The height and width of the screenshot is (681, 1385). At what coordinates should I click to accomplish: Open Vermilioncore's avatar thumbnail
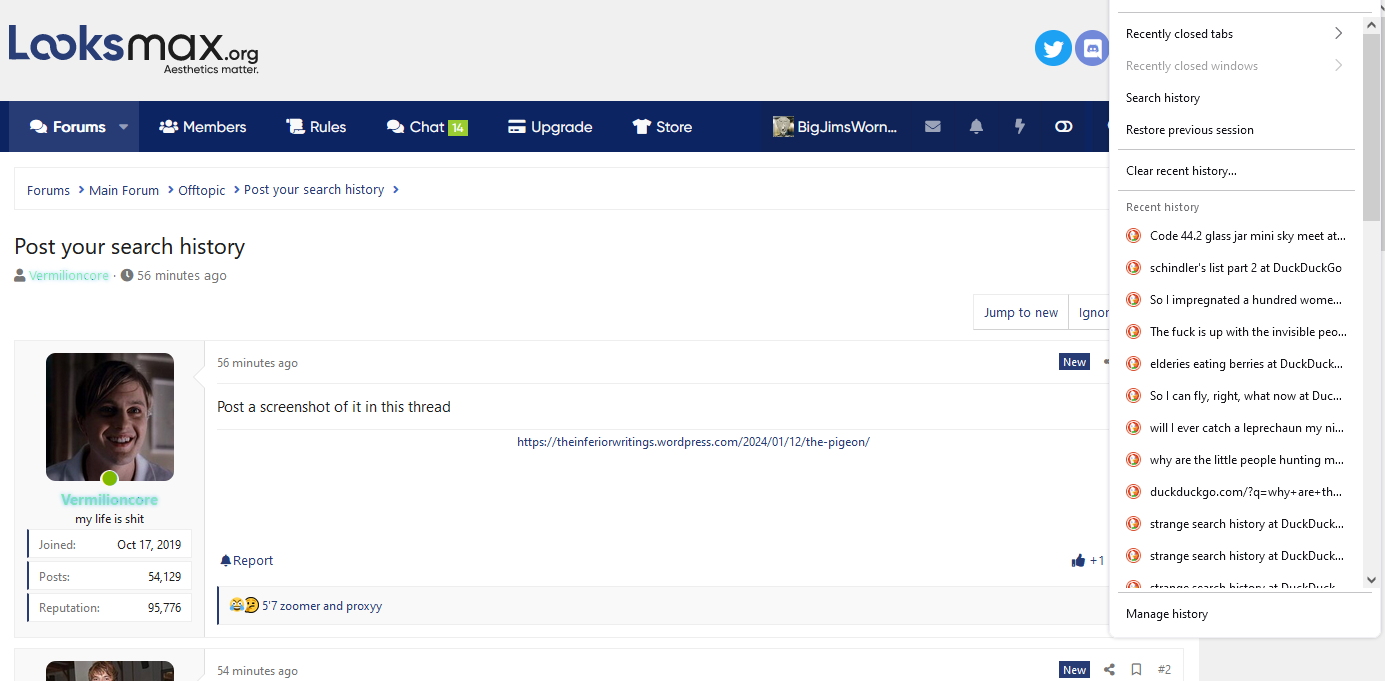click(110, 416)
